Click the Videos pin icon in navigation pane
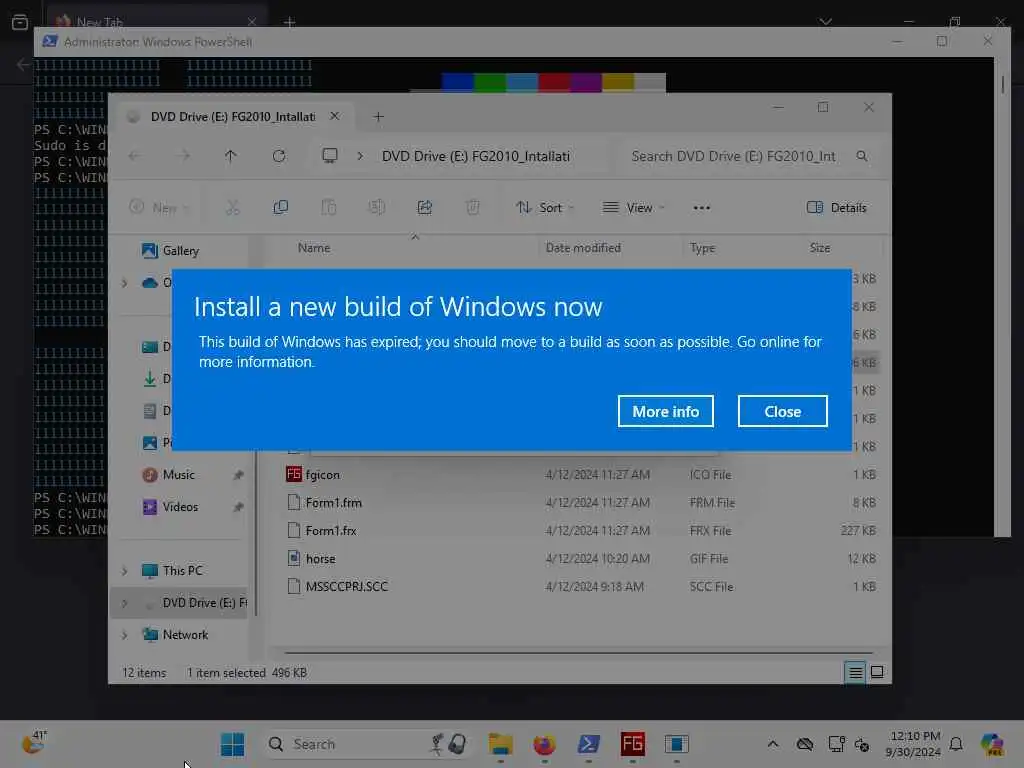The height and width of the screenshot is (768, 1024). [238, 507]
